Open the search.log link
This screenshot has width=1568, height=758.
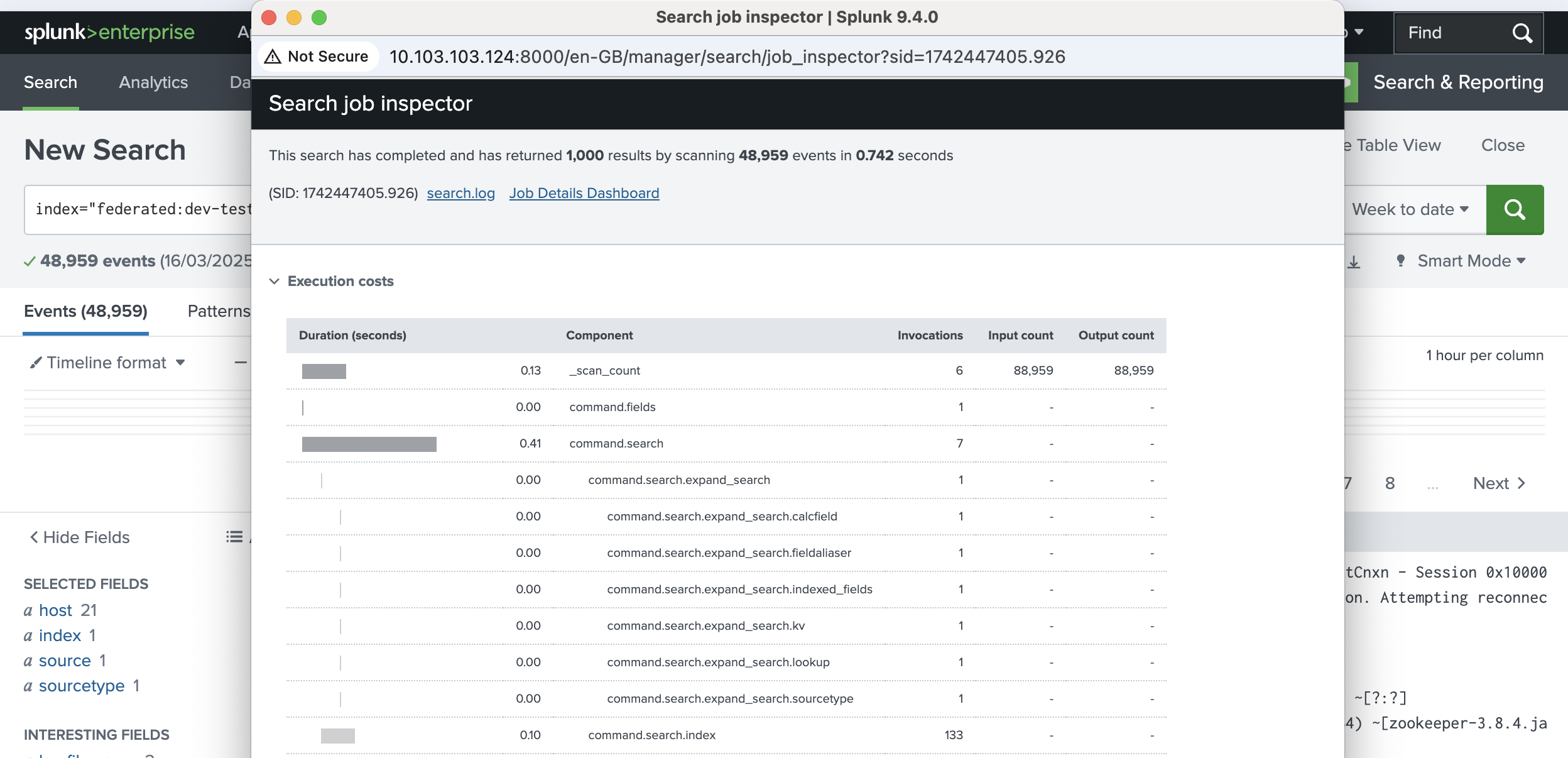460,193
